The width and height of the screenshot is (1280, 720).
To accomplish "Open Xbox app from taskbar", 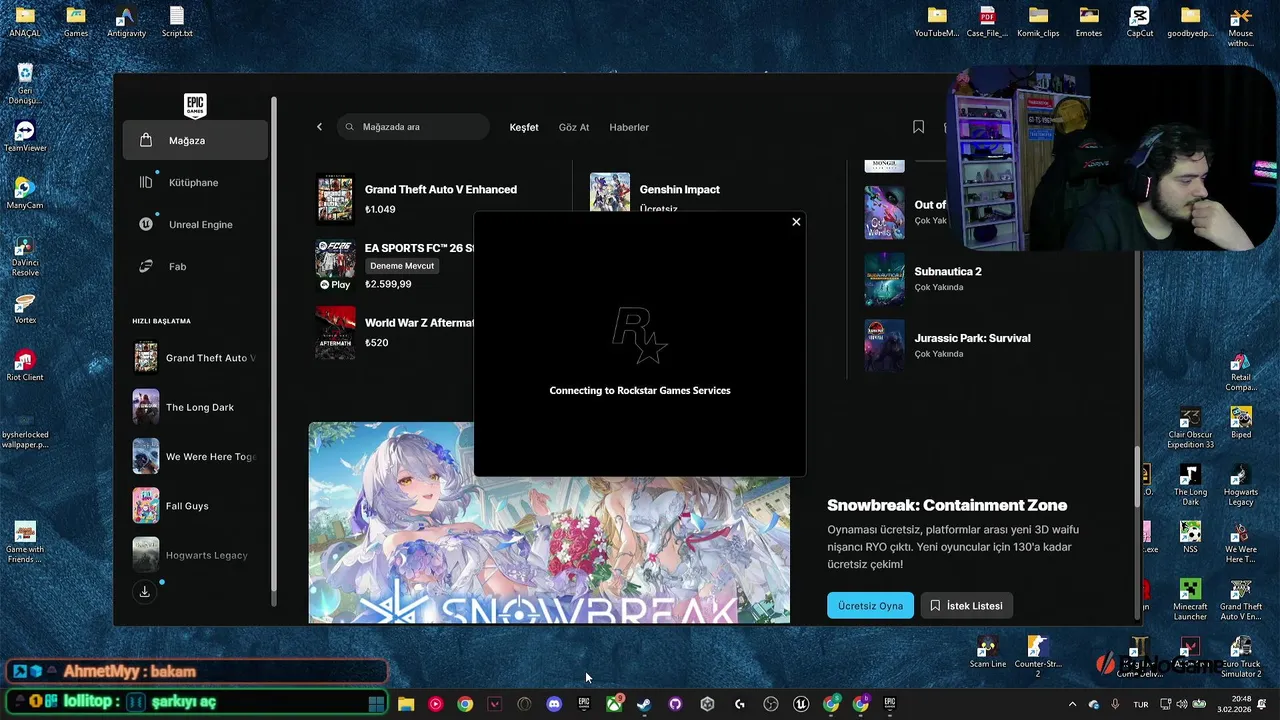I will [x=614, y=704].
